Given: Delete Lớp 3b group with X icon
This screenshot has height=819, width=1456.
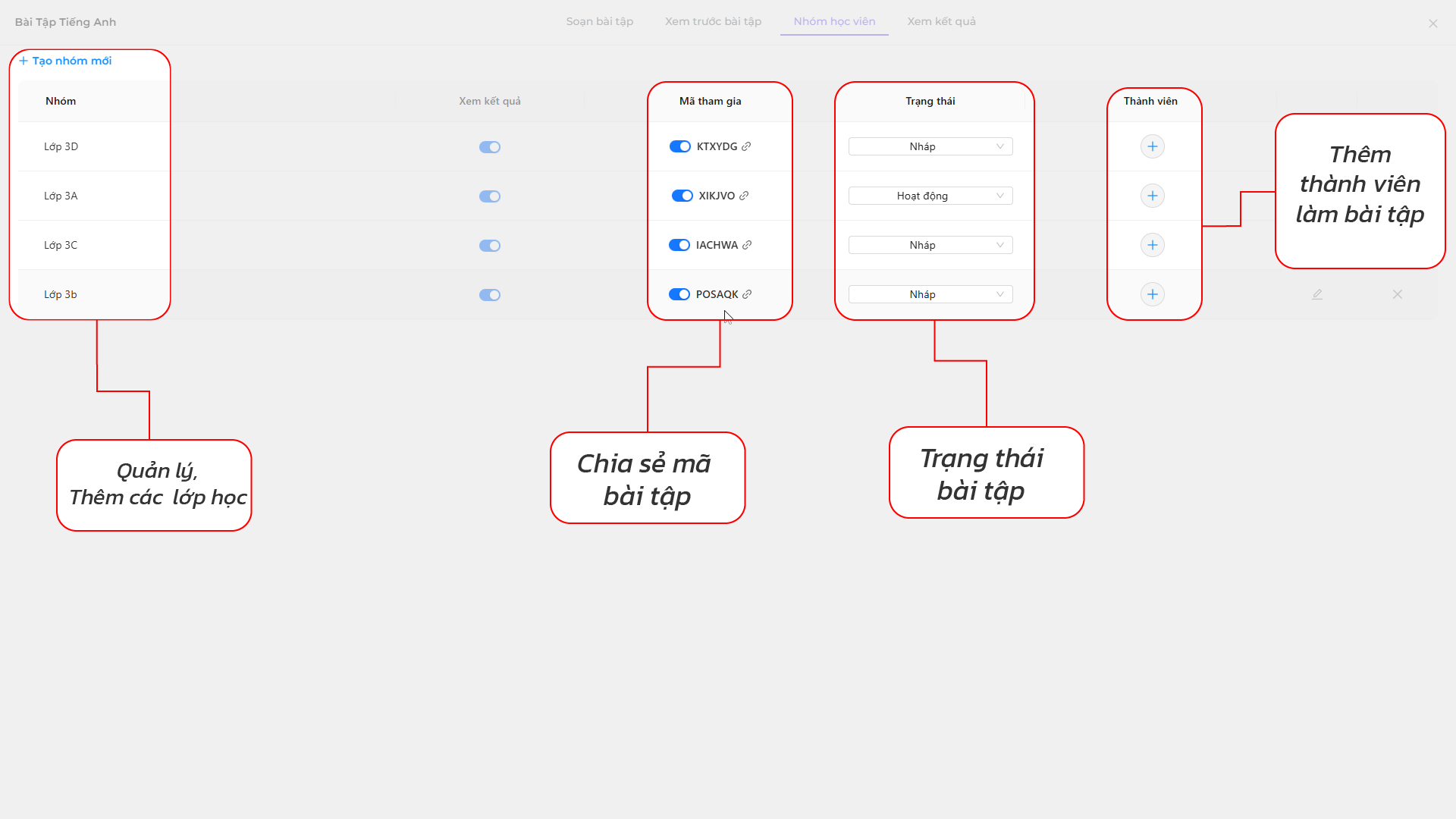Looking at the screenshot, I should (1397, 294).
